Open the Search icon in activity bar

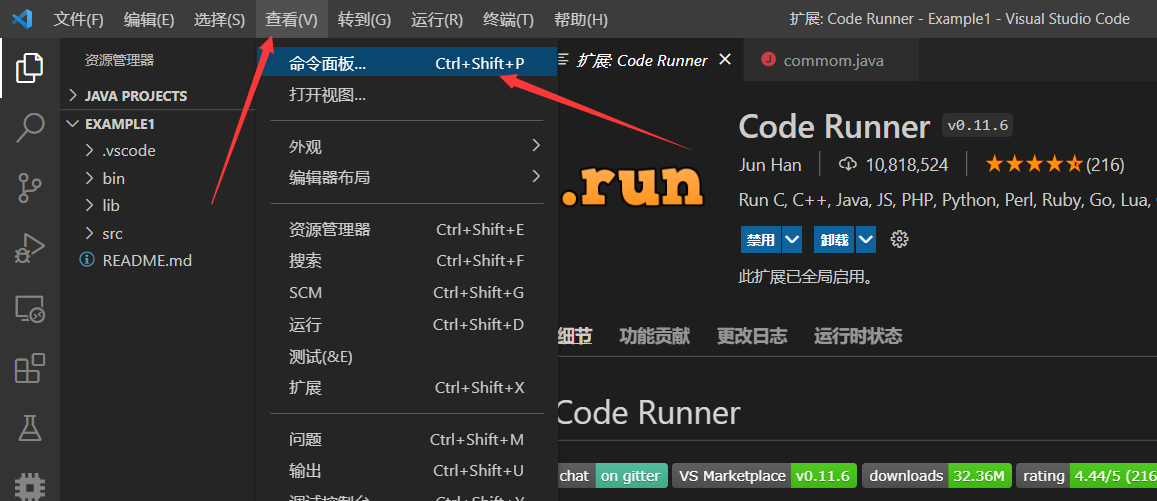pos(30,127)
